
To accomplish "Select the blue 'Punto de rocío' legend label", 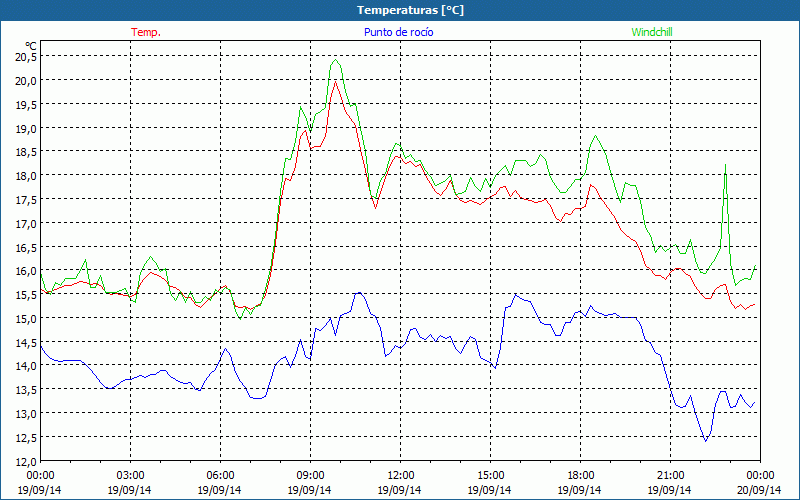I will (x=398, y=32).
